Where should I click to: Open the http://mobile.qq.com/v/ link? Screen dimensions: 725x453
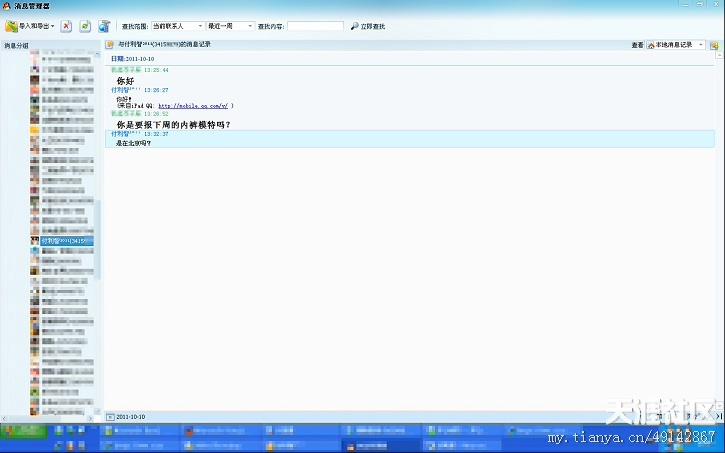pyautogui.click(x=193, y=106)
